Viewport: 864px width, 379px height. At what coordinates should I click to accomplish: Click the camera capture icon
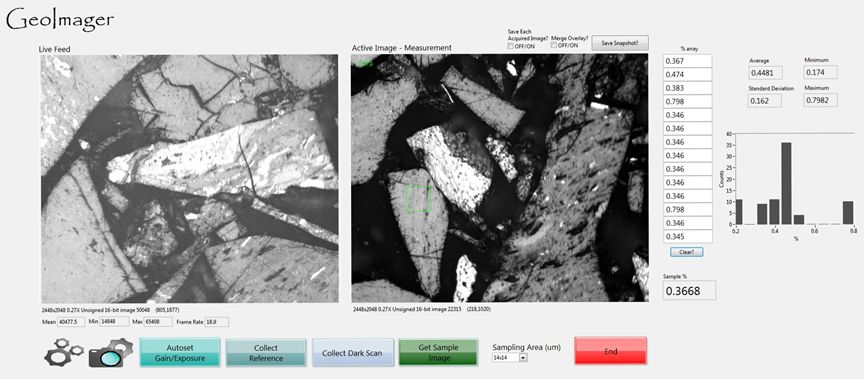tap(110, 353)
